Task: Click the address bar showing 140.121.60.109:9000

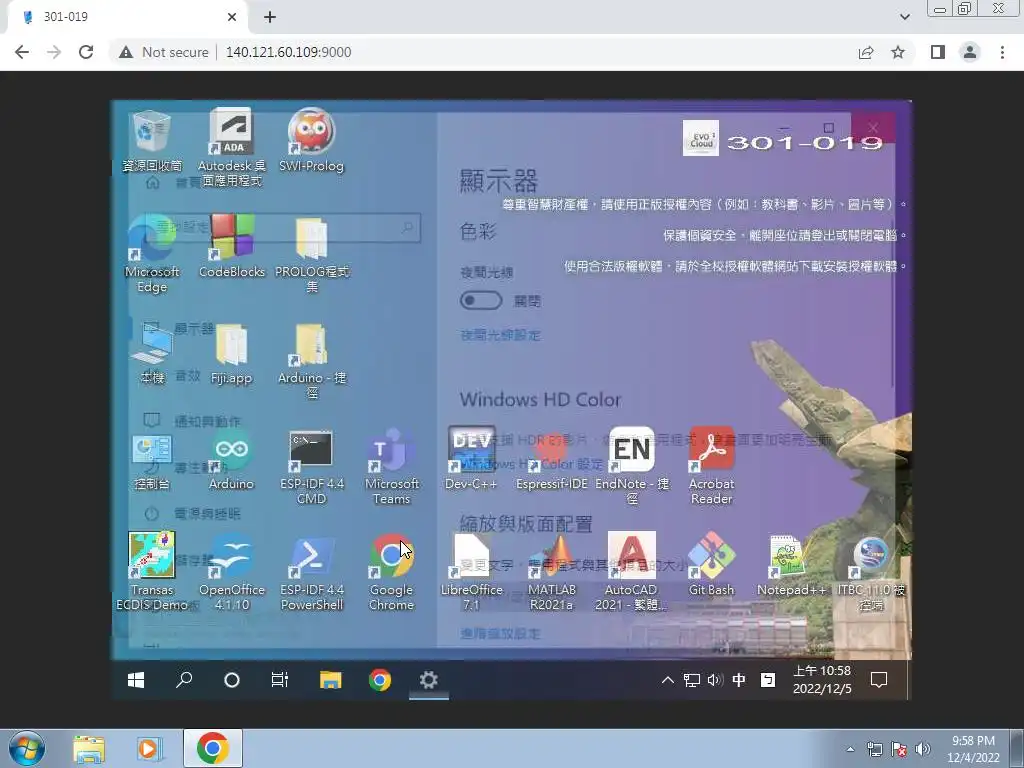Action: pyautogui.click(x=288, y=52)
